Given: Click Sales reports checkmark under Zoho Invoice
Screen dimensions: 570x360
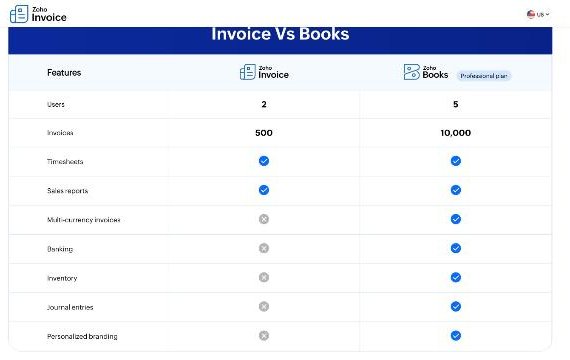Looking at the screenshot, I should 264,190.
